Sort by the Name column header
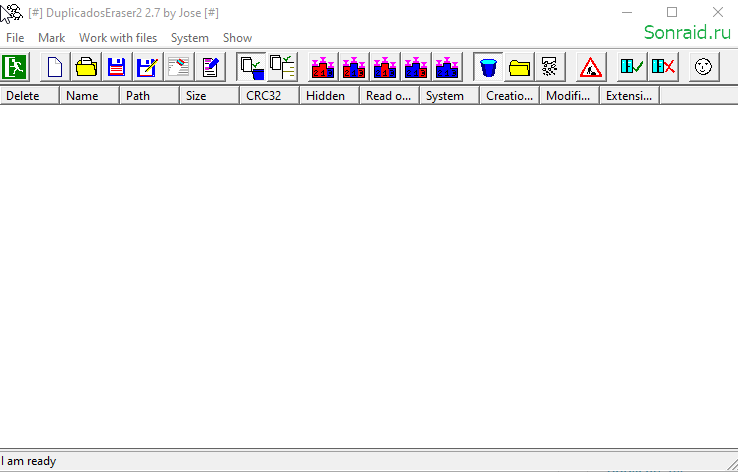The height and width of the screenshot is (472, 738). click(x=89, y=96)
